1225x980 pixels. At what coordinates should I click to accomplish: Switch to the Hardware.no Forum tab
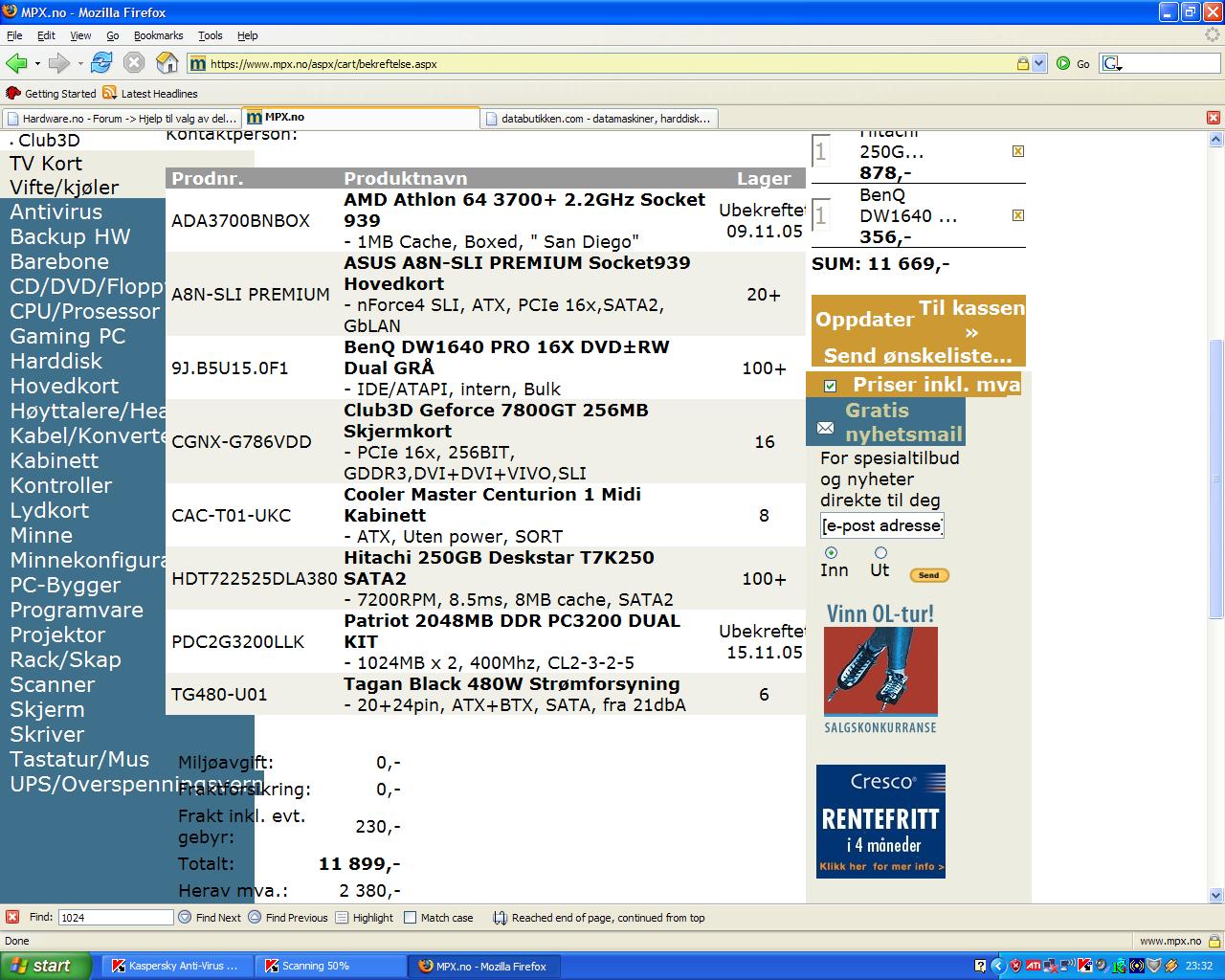(x=122, y=119)
